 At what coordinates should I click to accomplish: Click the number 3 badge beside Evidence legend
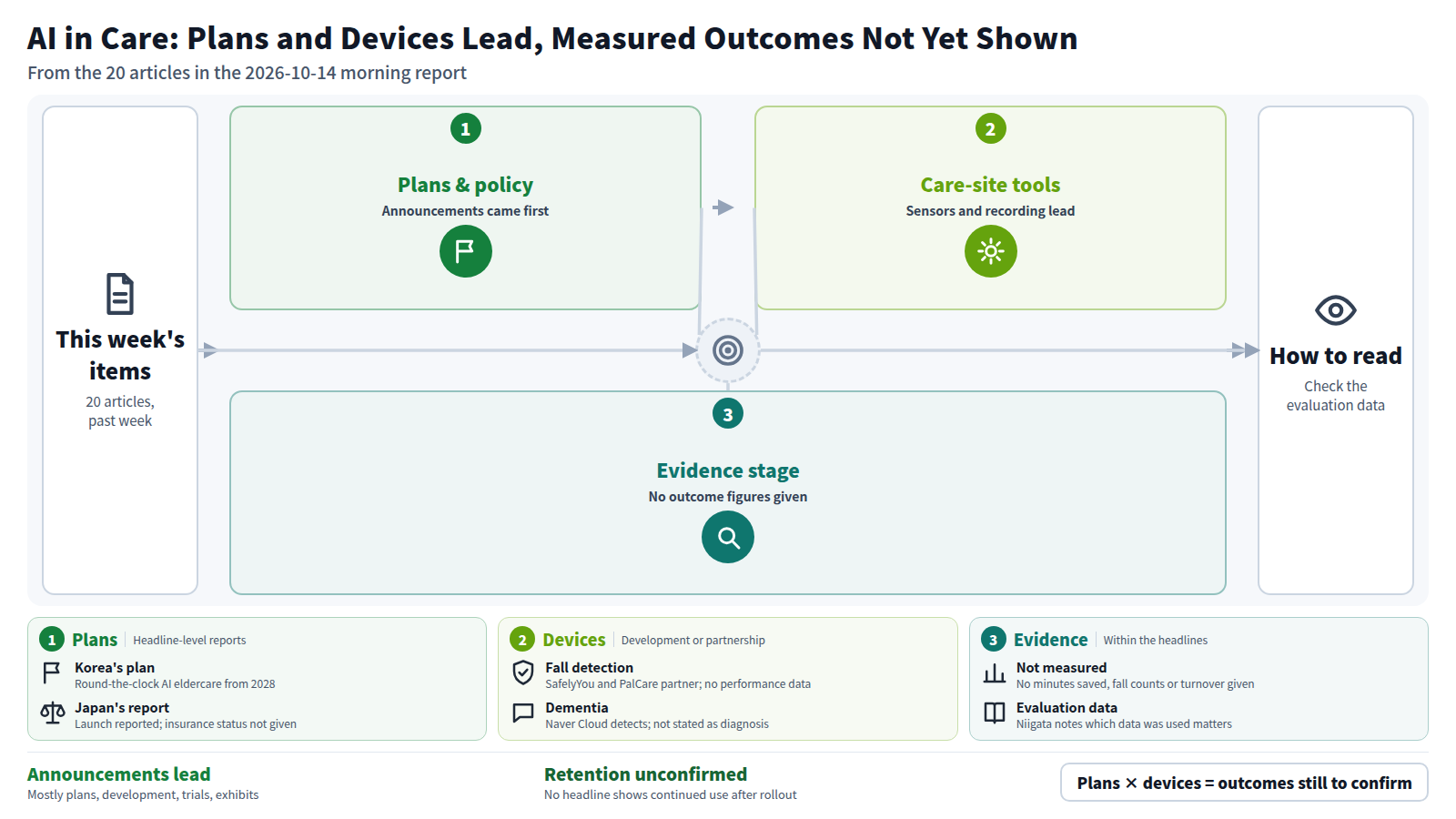click(x=994, y=640)
